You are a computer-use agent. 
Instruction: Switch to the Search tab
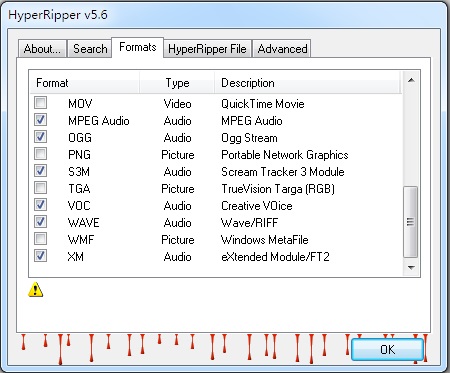tap(90, 49)
